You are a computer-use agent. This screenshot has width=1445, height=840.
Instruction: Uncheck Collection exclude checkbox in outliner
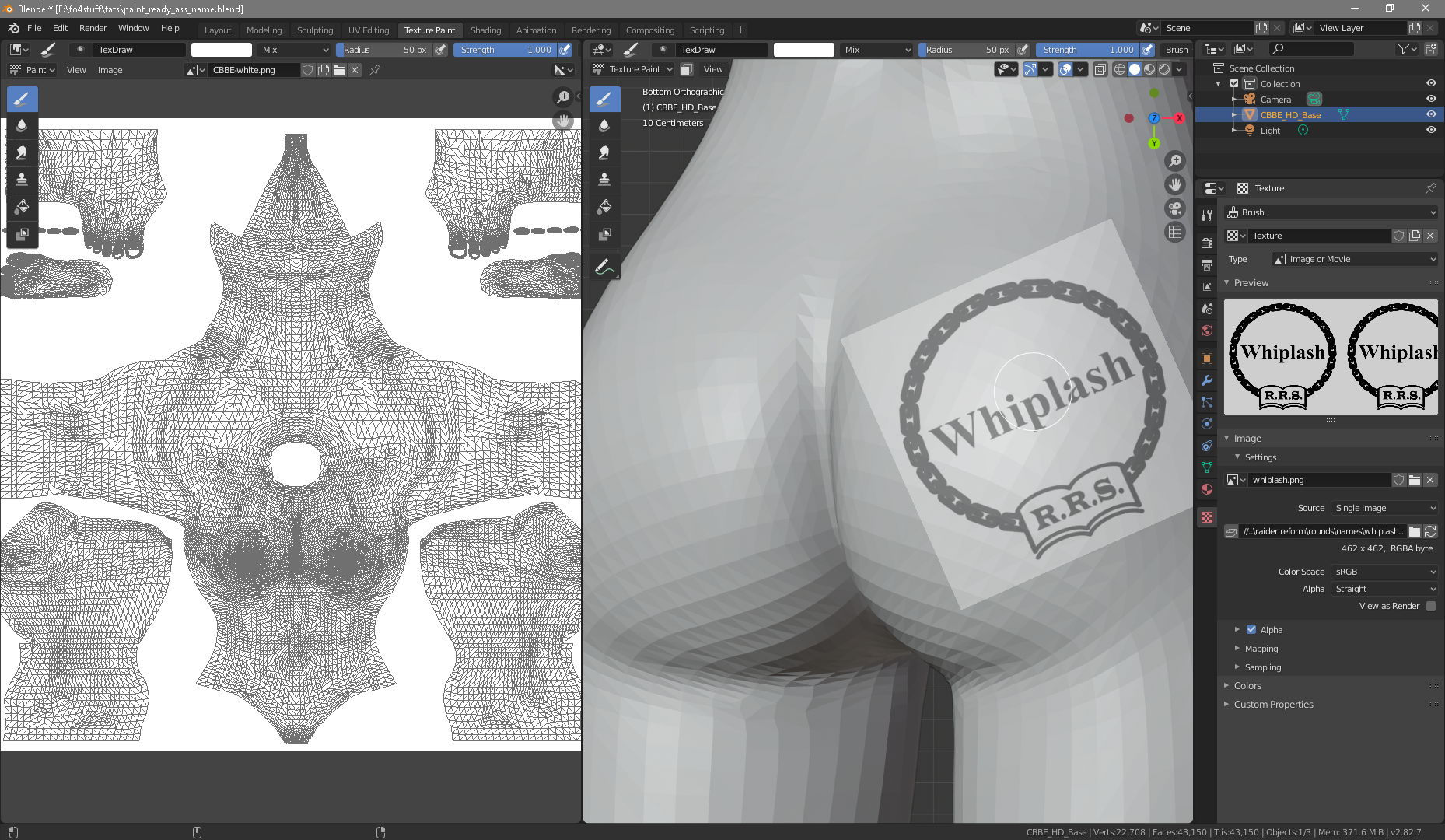[x=1234, y=83]
